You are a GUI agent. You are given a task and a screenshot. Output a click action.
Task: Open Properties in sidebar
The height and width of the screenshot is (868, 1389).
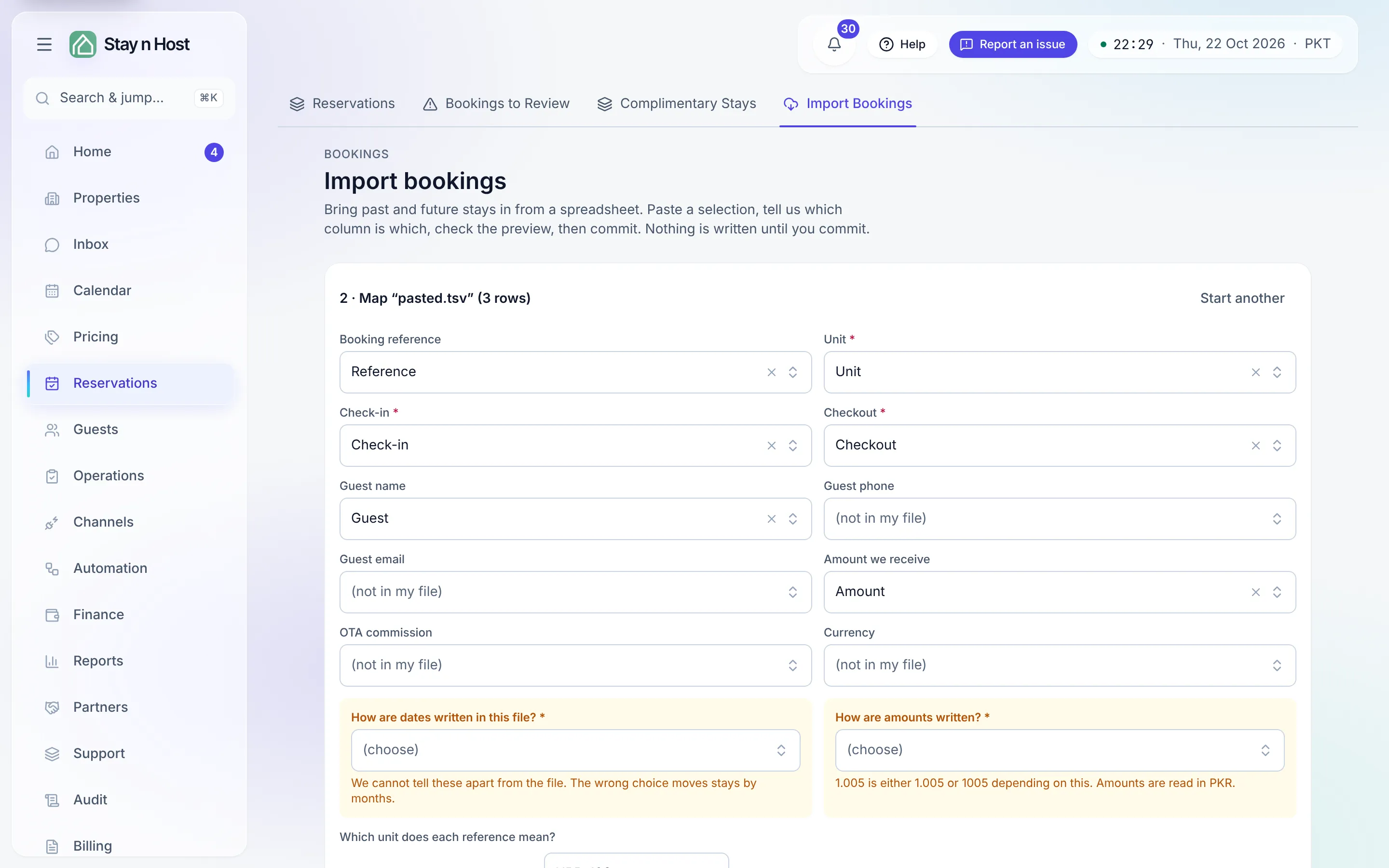pyautogui.click(x=130, y=198)
